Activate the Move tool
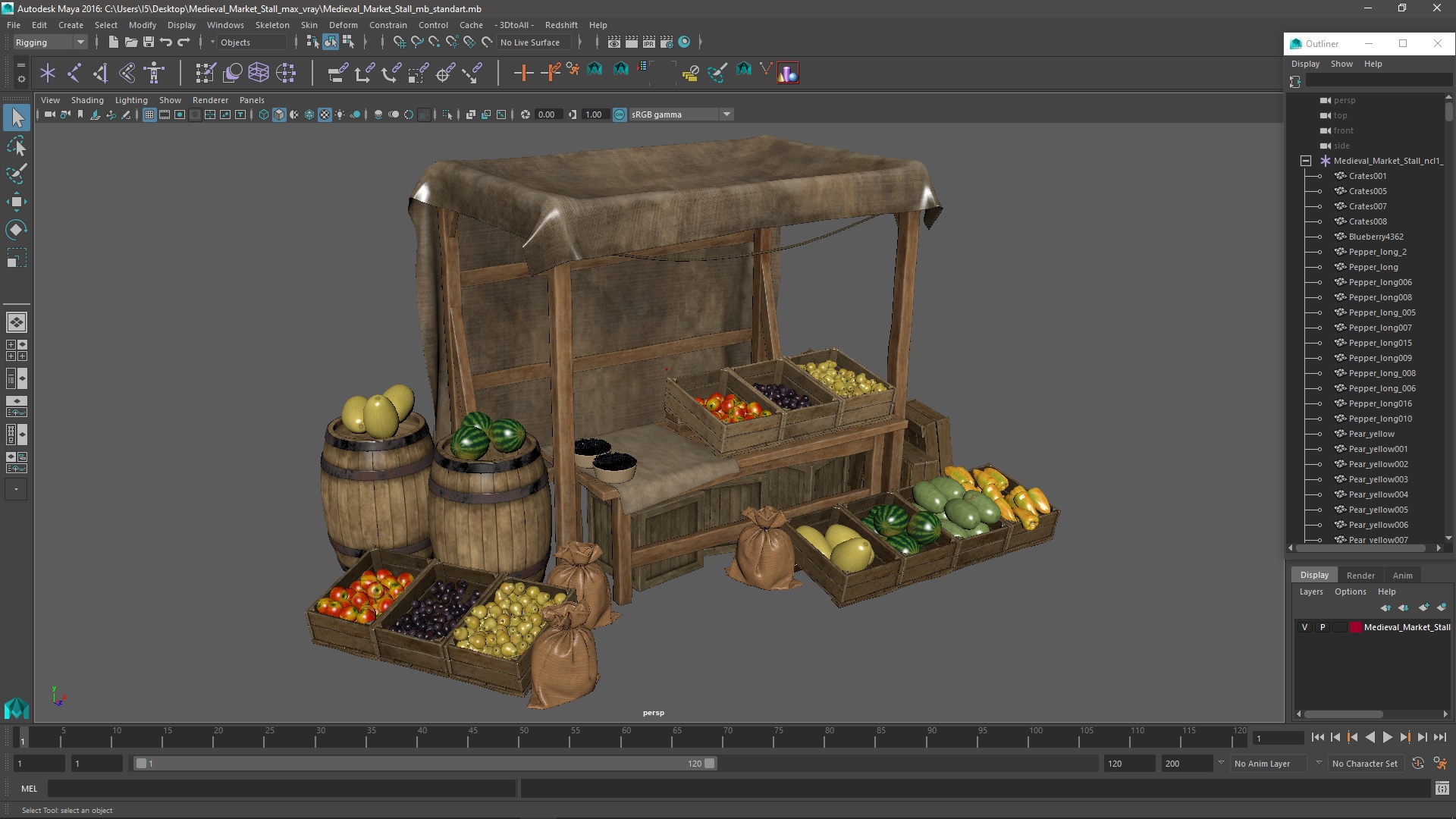The width and height of the screenshot is (1456, 819). point(17,202)
